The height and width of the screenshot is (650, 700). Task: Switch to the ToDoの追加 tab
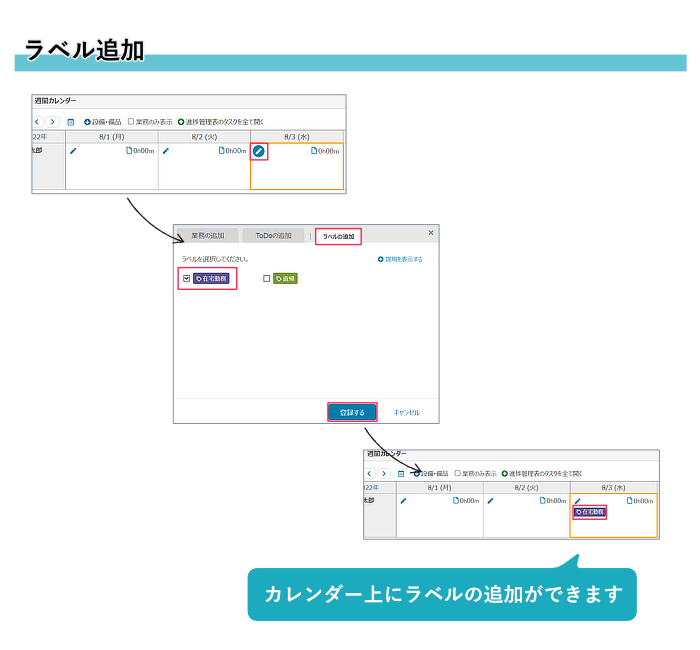[273, 236]
